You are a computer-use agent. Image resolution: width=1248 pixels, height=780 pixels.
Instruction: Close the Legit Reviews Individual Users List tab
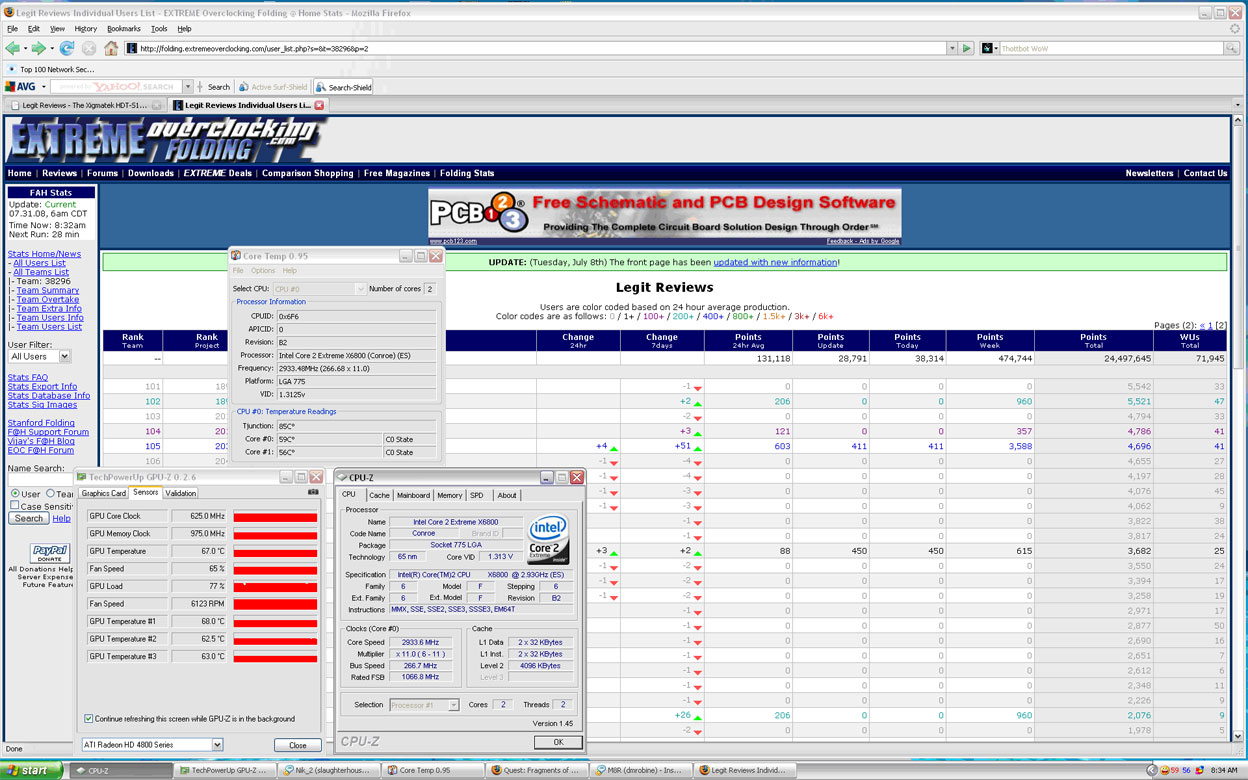coord(320,105)
